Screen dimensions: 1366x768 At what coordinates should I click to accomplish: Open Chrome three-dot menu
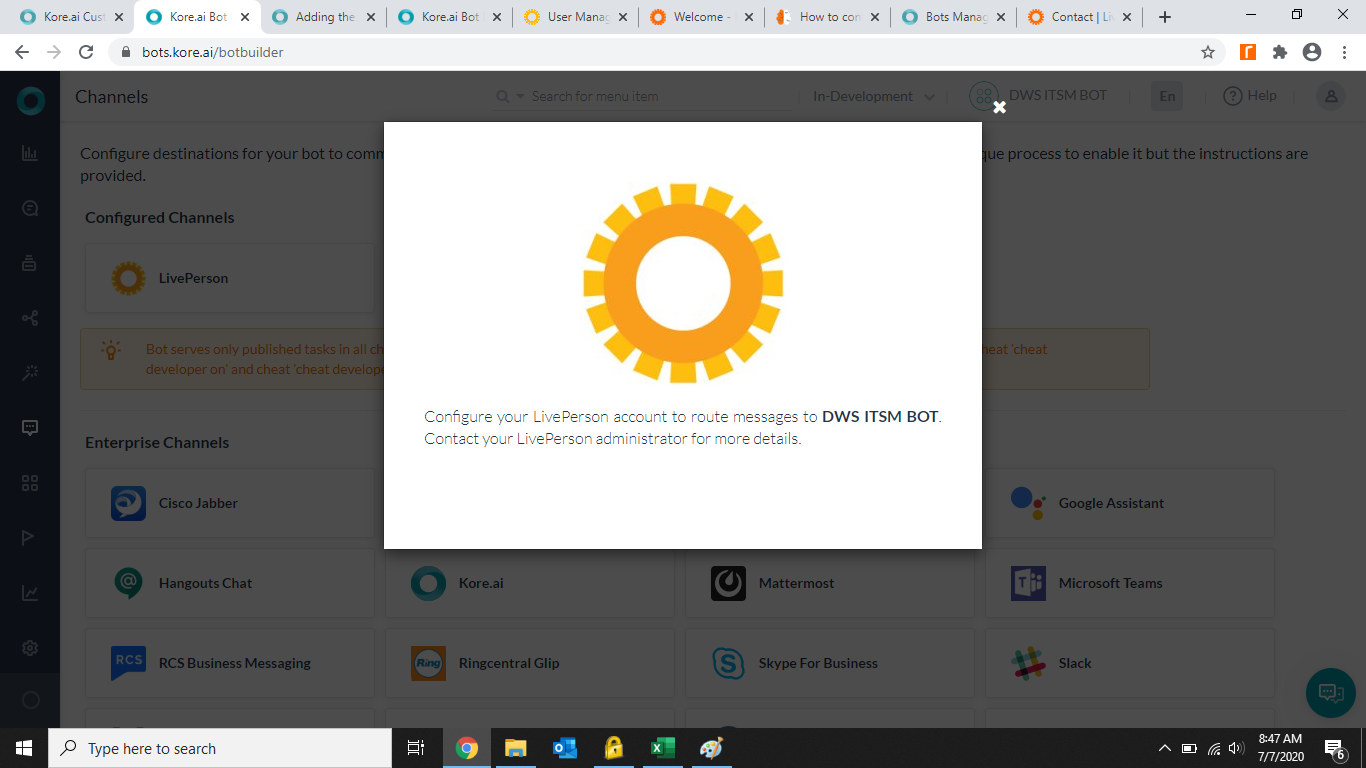pos(1344,52)
